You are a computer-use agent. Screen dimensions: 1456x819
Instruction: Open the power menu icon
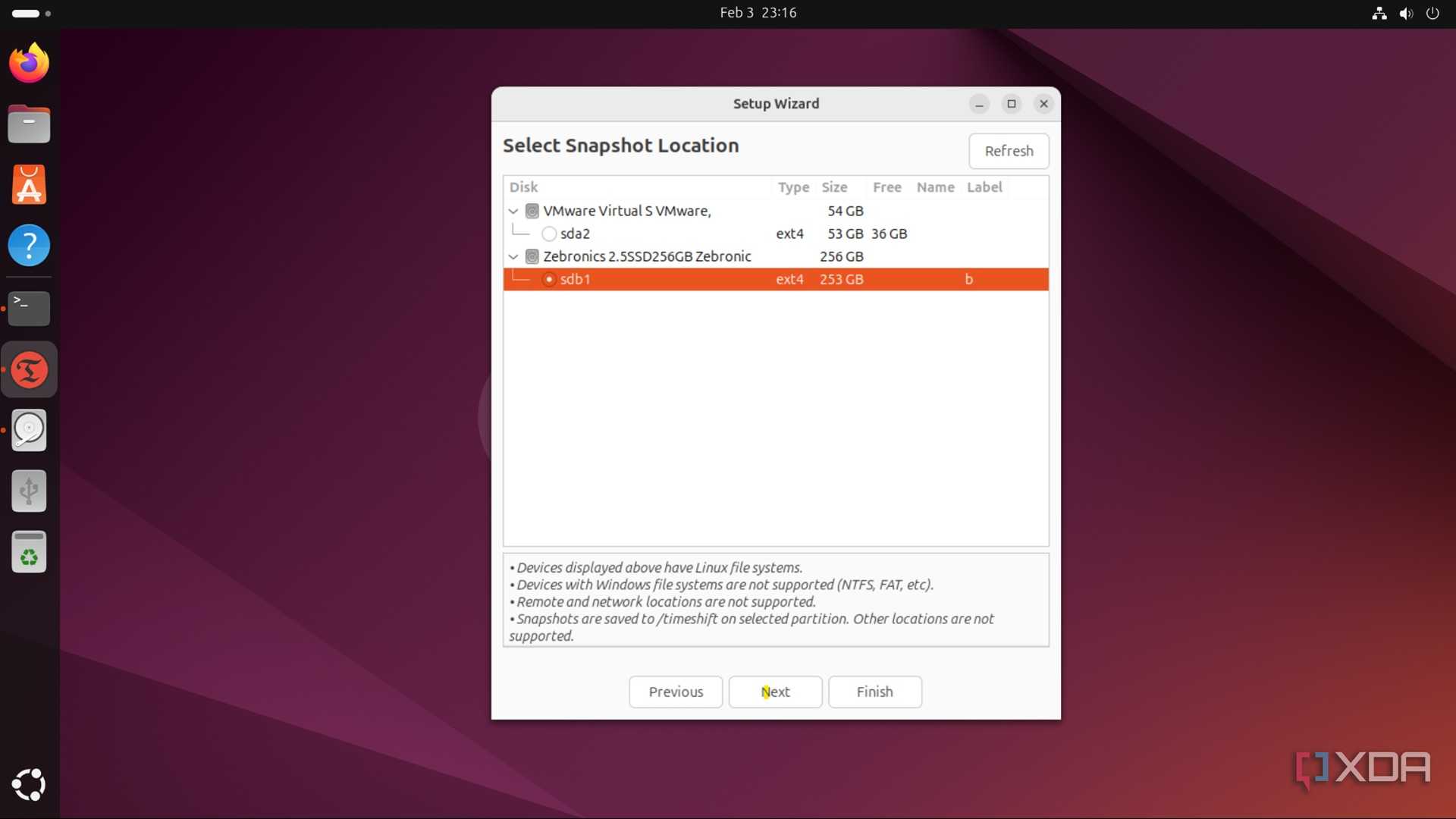click(1432, 13)
